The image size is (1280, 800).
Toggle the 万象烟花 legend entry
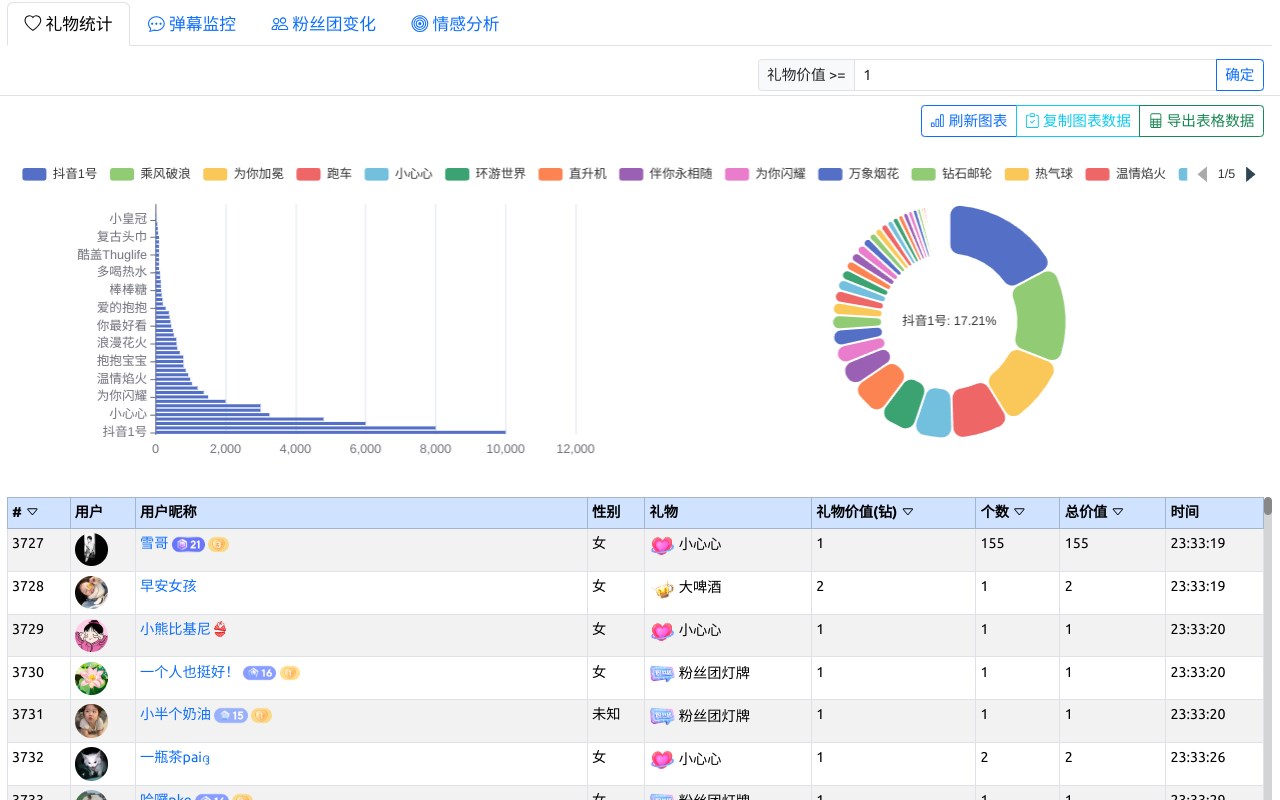coord(859,174)
